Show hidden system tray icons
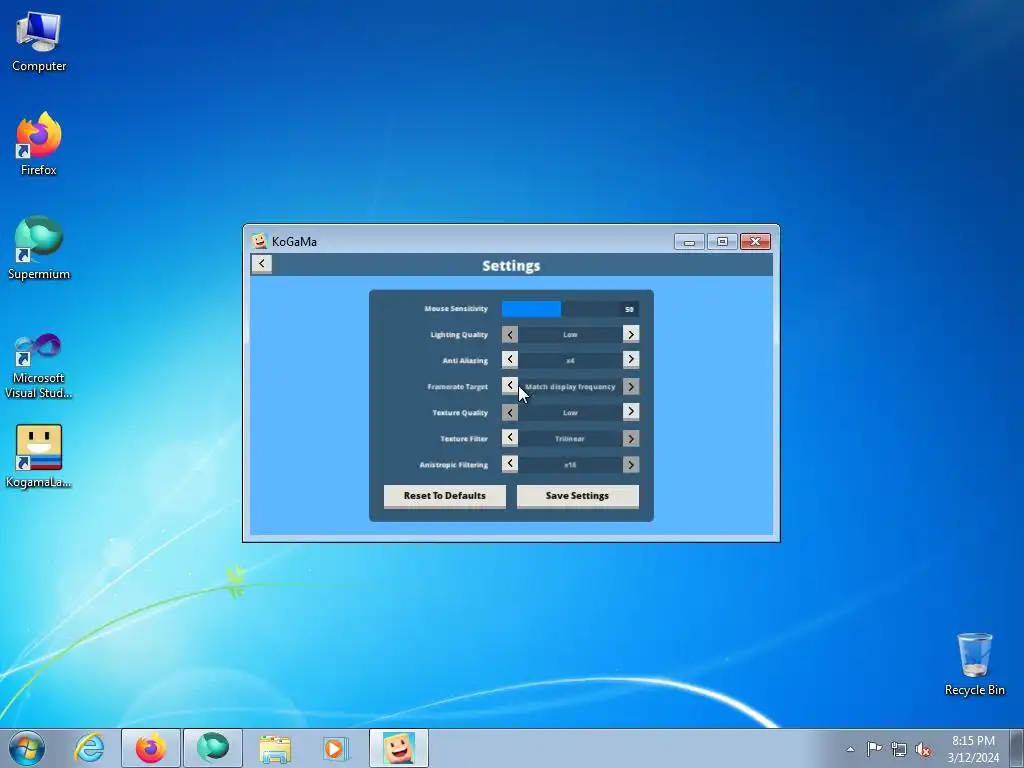 pos(850,749)
